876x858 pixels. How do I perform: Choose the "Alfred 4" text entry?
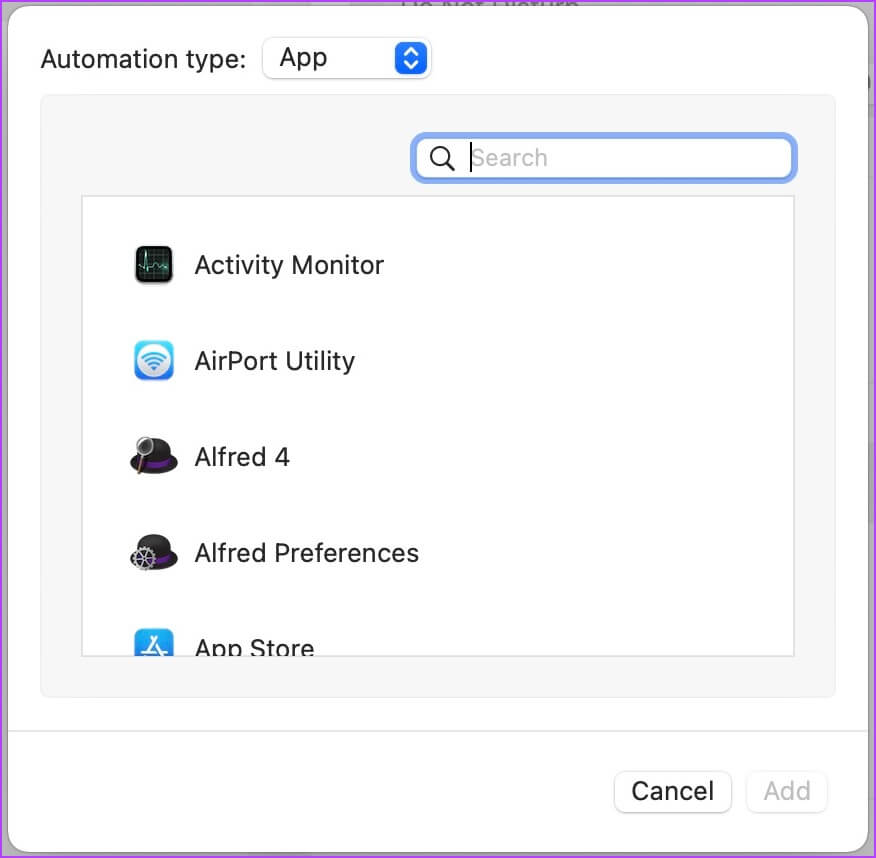pos(242,457)
